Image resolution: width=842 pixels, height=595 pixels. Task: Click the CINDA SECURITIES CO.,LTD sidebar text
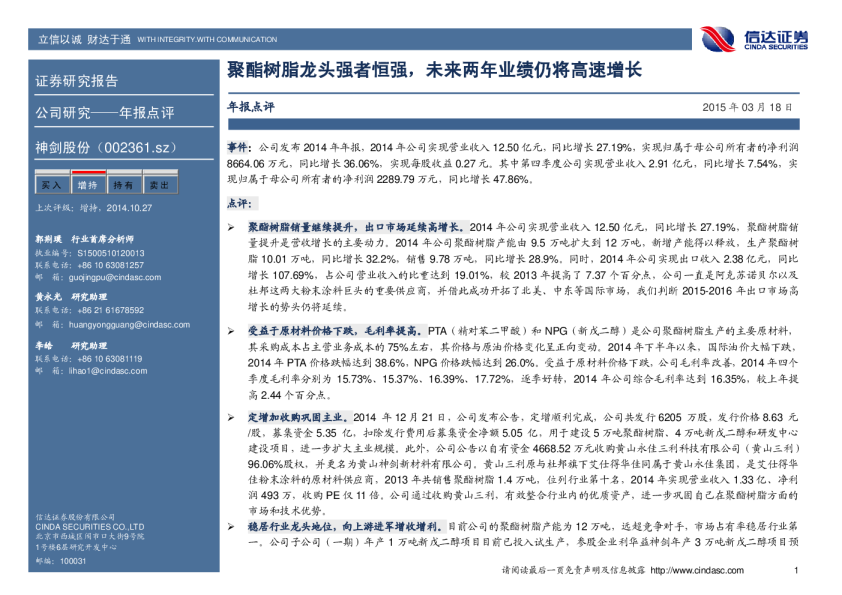(x=90, y=527)
